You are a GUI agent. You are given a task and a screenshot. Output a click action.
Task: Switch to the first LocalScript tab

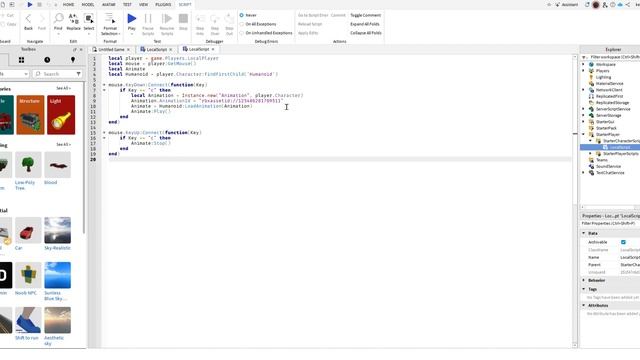(x=156, y=49)
